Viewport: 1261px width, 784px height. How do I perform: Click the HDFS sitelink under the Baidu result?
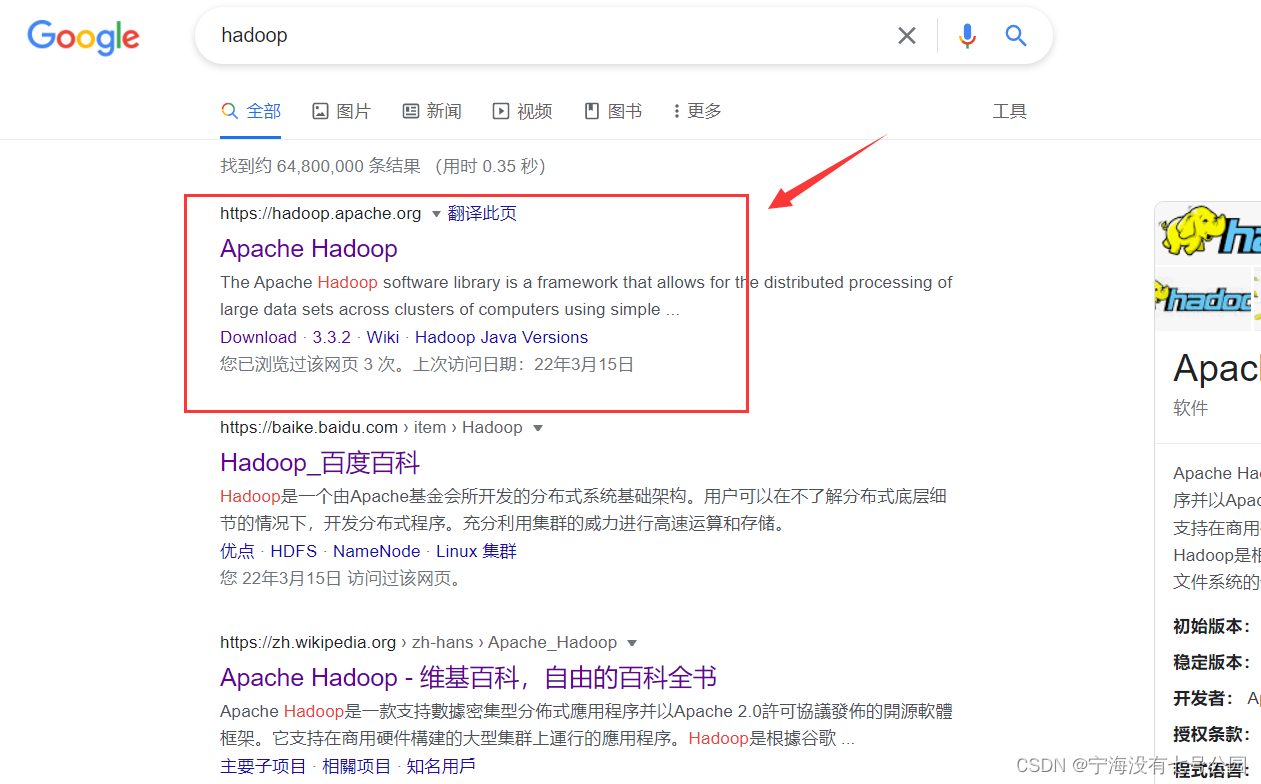tap(293, 551)
